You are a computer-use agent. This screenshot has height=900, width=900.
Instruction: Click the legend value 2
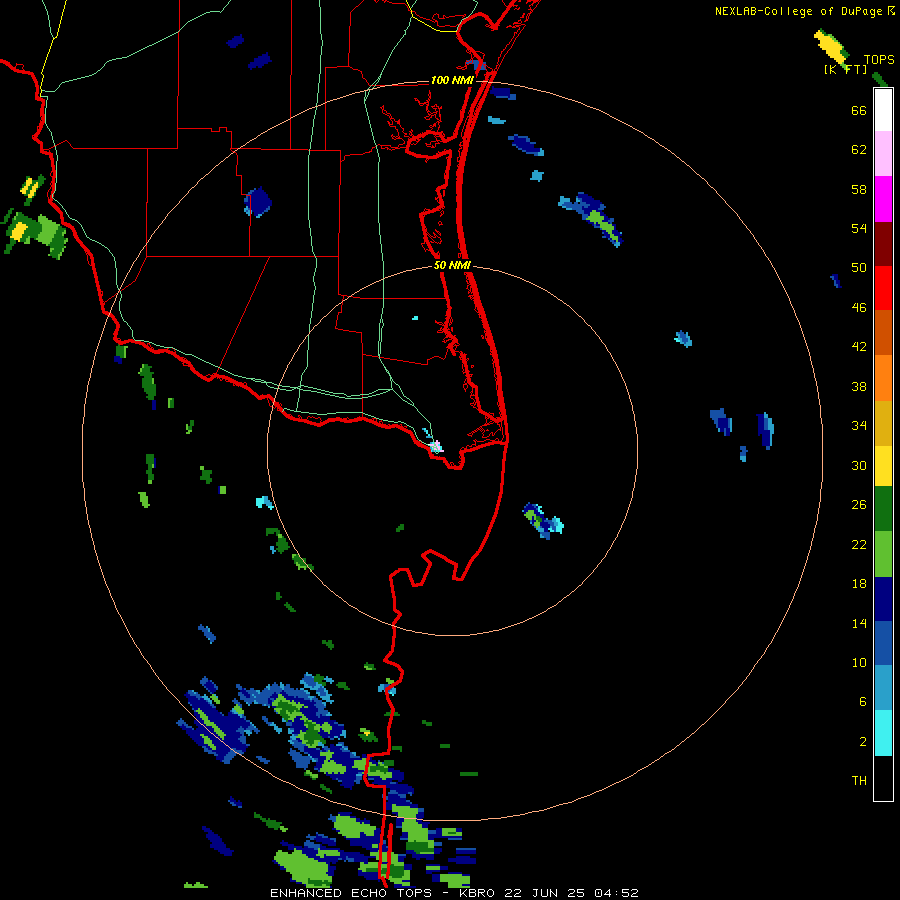(863, 742)
